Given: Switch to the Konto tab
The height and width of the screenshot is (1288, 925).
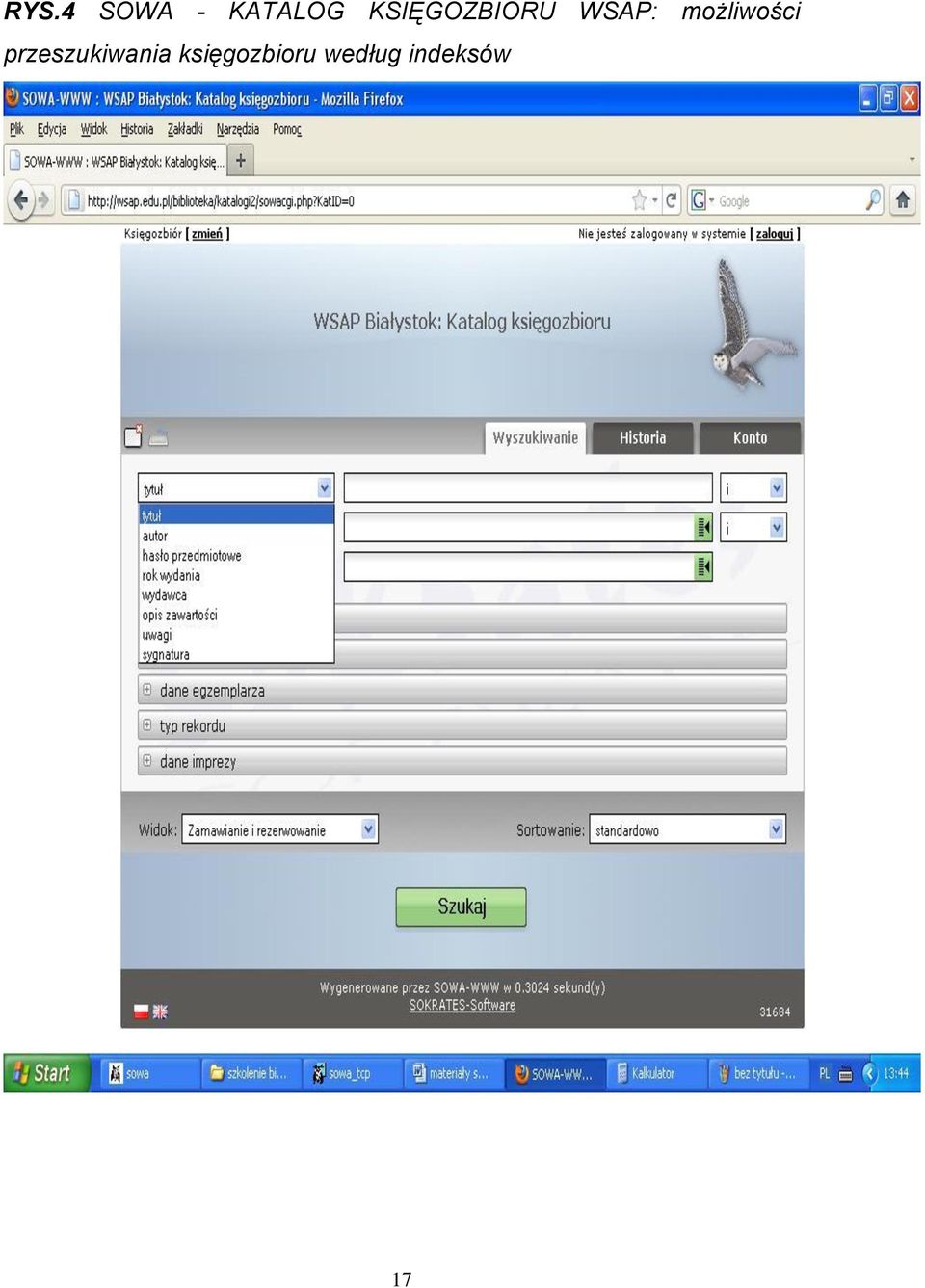Looking at the screenshot, I should click(x=751, y=437).
